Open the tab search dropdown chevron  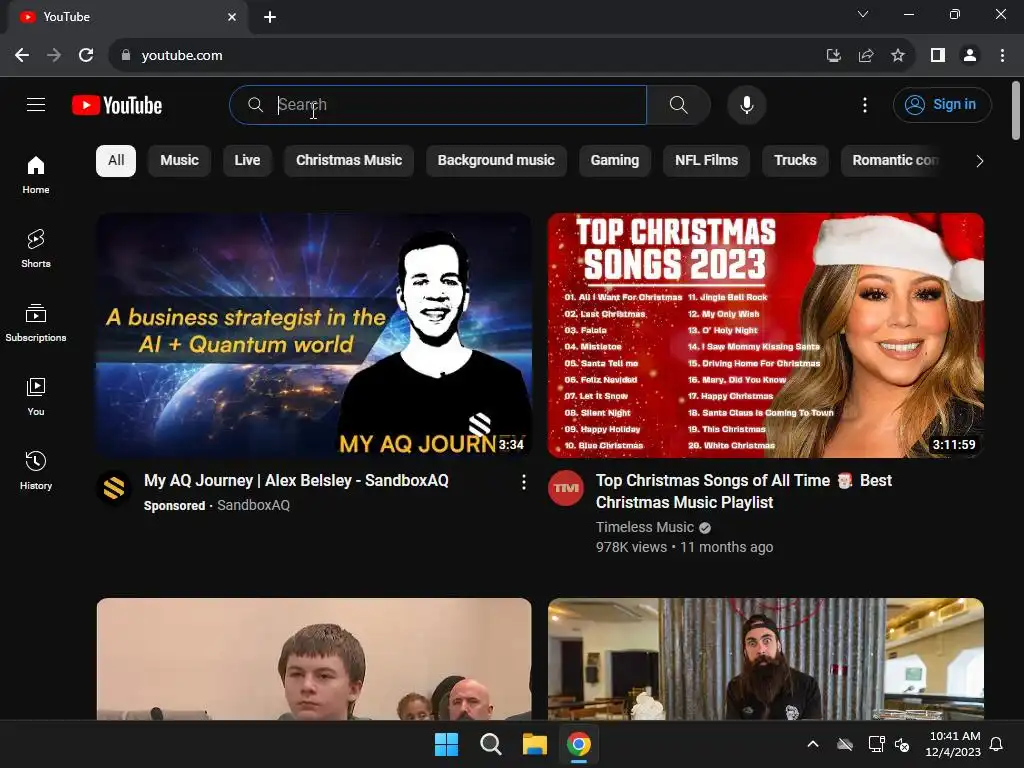[x=863, y=14]
